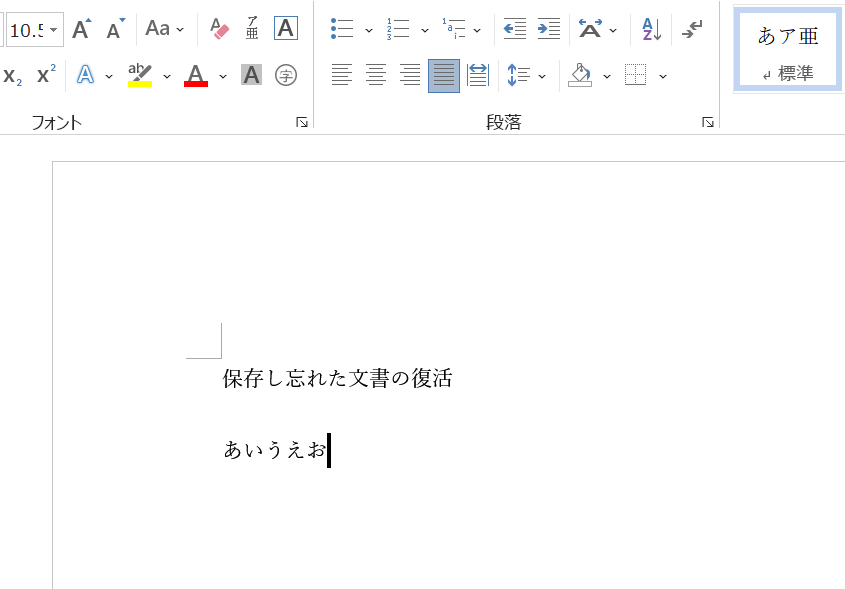Click the distributed alignment icon
Screen dimensions: 845x589
pyautogui.click(x=478, y=75)
